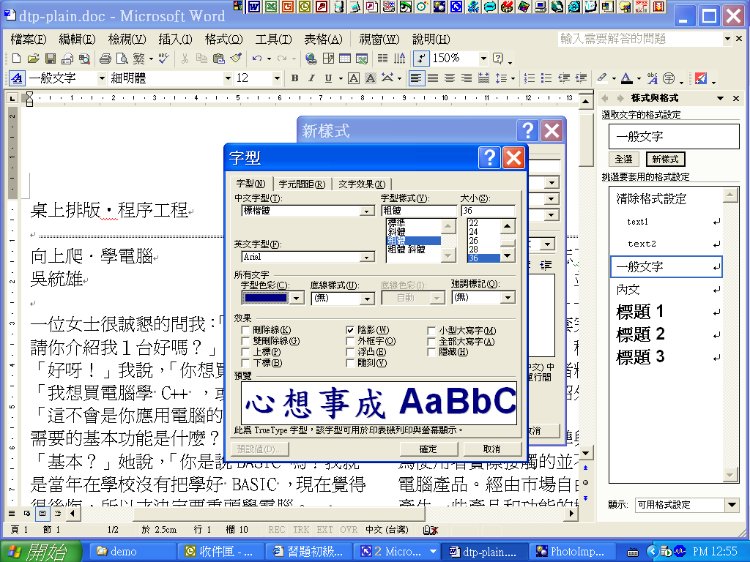Click the 開始 Start button
Screen dimensions: 750x562
pyautogui.click(x=42, y=551)
